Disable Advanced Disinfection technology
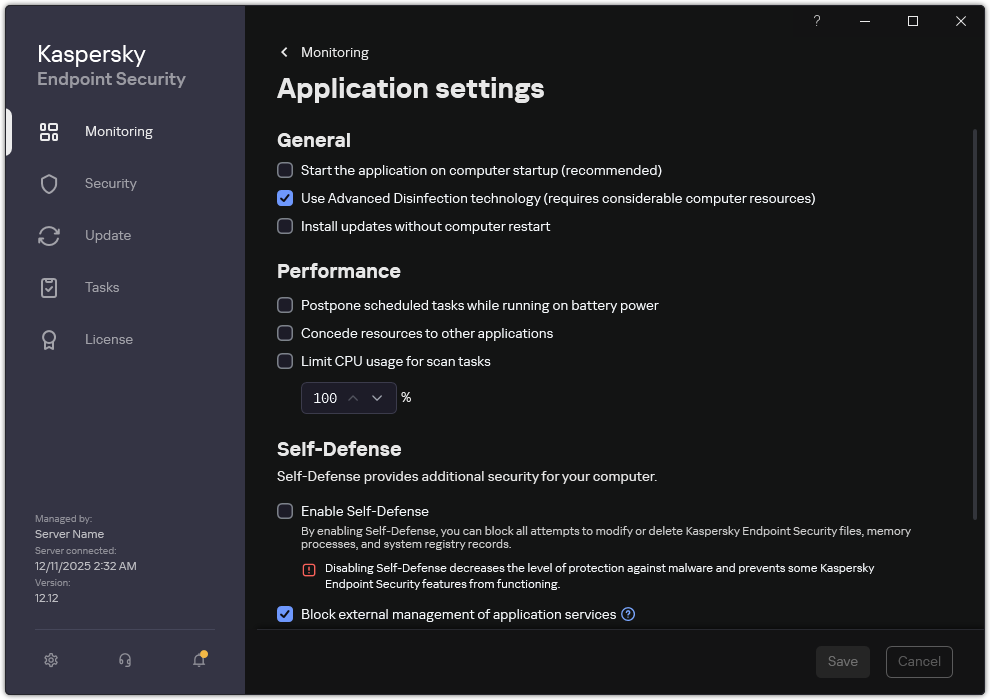Viewport: 990px width, 700px height. (x=285, y=198)
